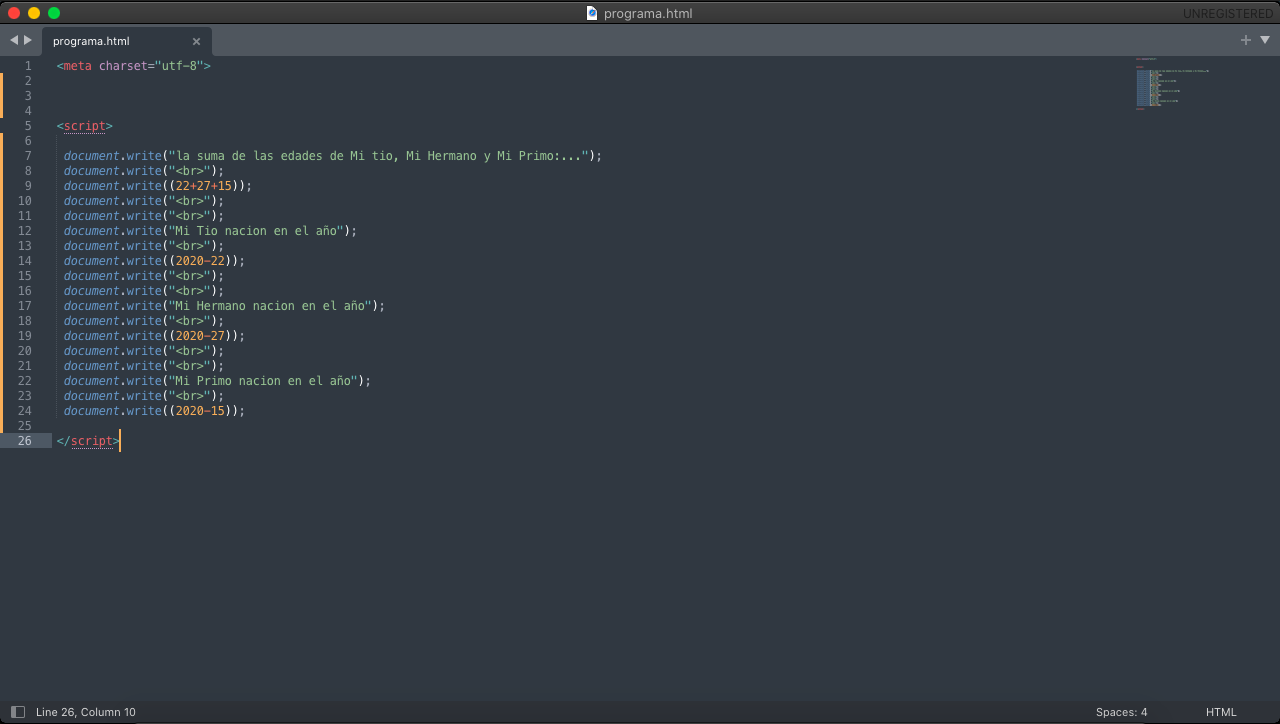The width and height of the screenshot is (1280, 724).
Task: Open Spaces: 4 indentation menu
Action: [x=1122, y=712]
